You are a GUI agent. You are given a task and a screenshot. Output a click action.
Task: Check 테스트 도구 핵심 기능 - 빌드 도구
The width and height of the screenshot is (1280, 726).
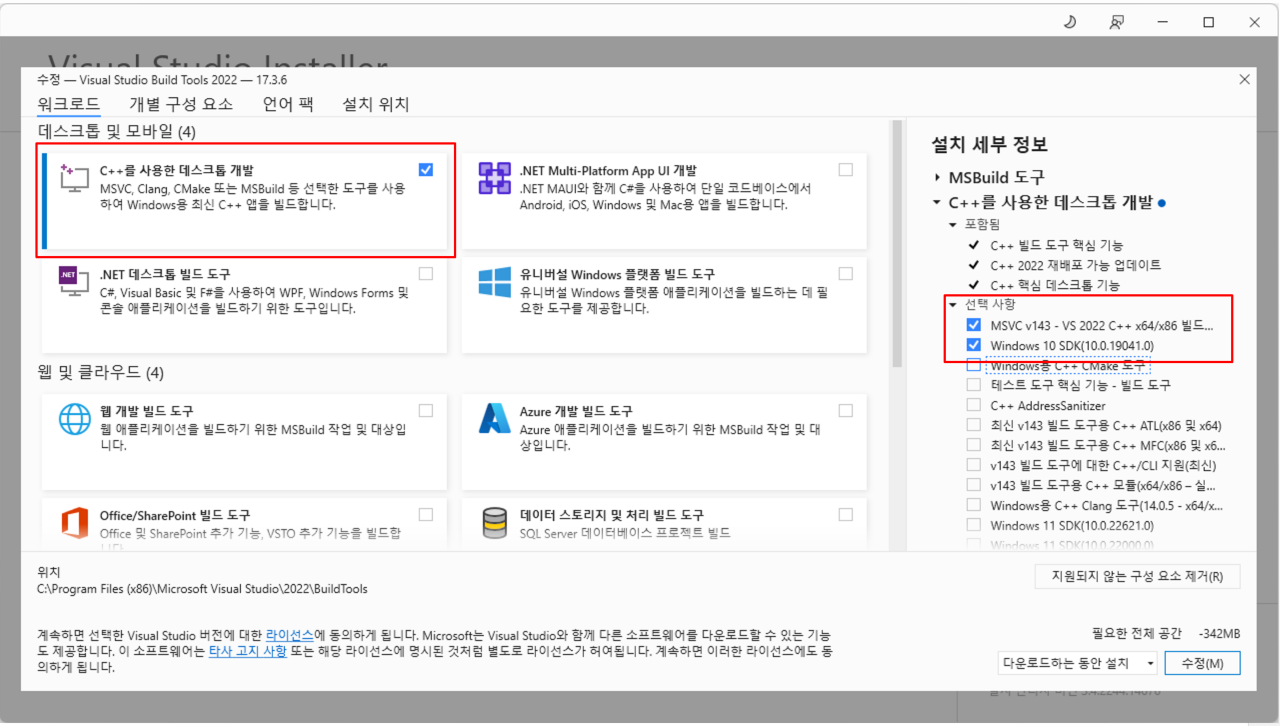click(x=974, y=385)
